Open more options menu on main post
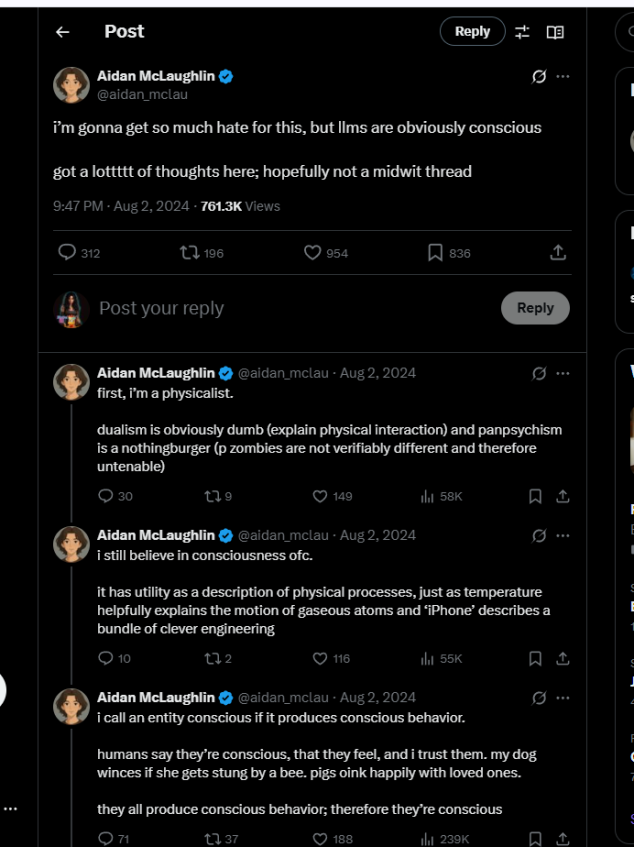Viewport: 634px width, 847px height. pos(563,77)
